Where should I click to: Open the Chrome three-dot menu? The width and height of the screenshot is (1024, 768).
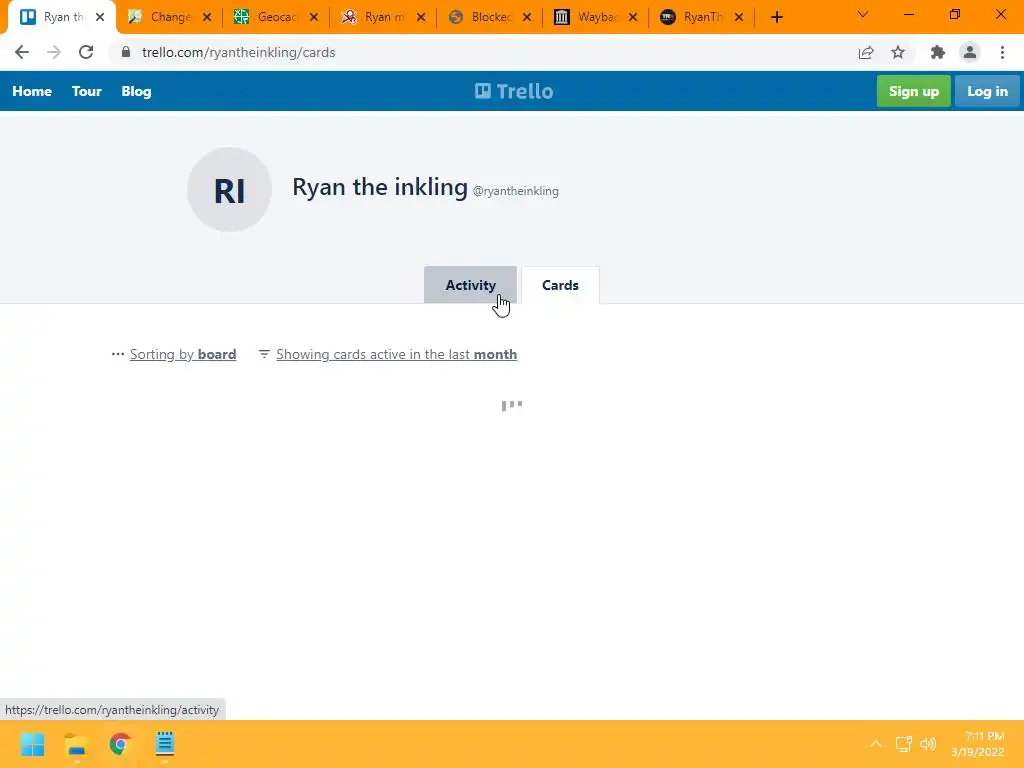click(1002, 52)
